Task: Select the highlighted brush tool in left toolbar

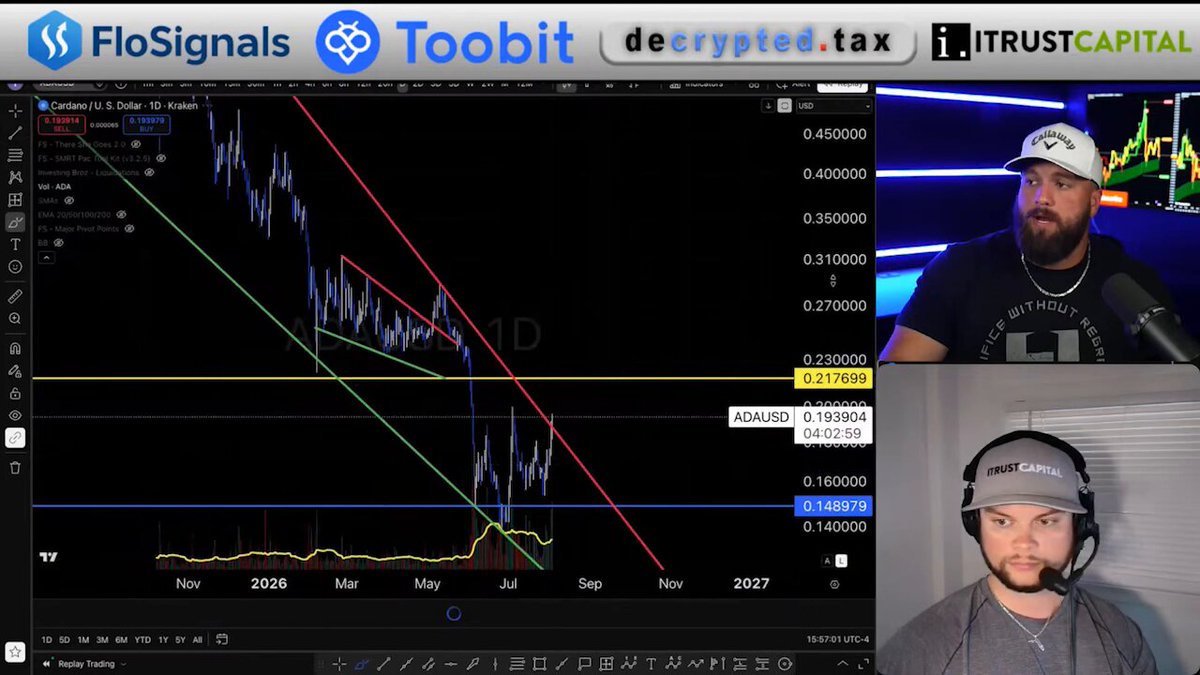Action: coord(15,222)
